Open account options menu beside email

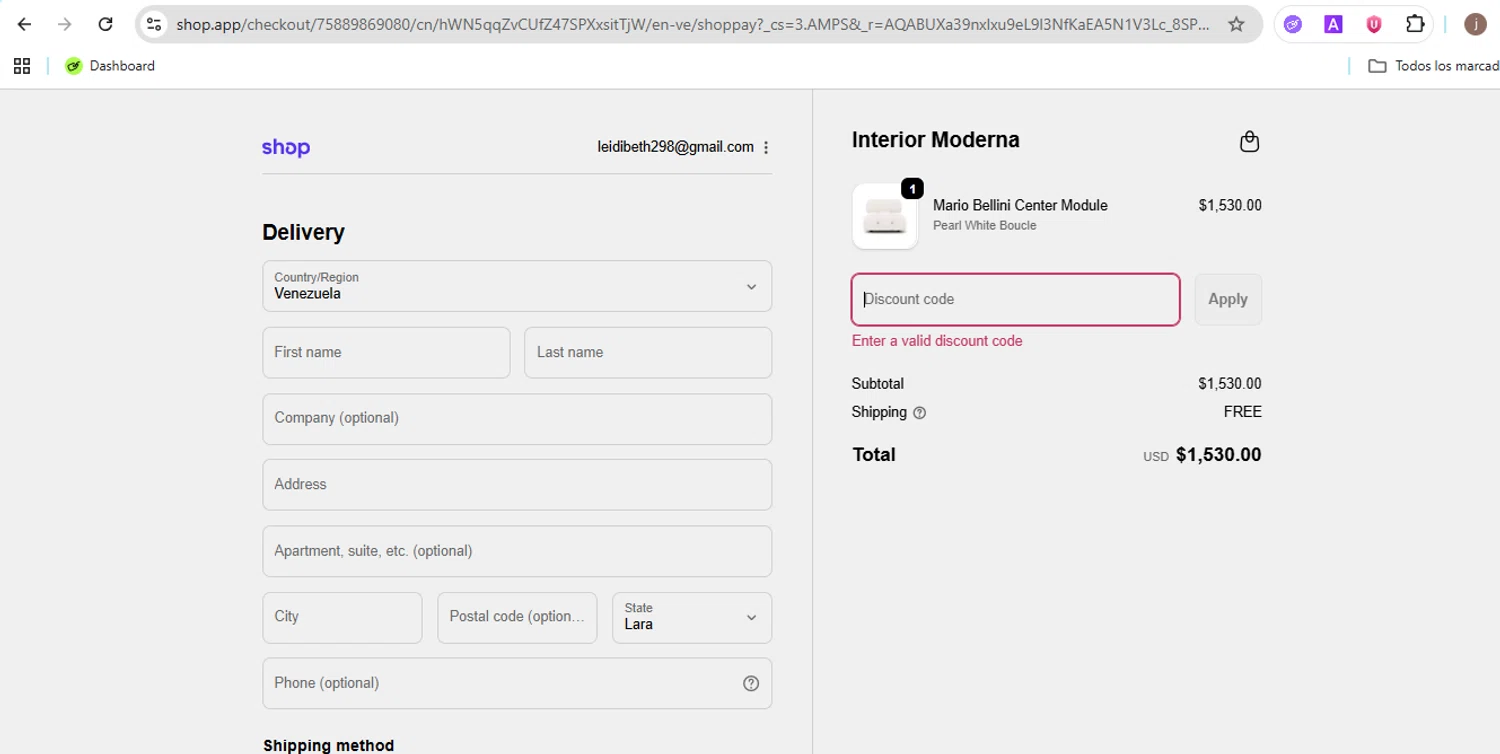[x=766, y=148]
